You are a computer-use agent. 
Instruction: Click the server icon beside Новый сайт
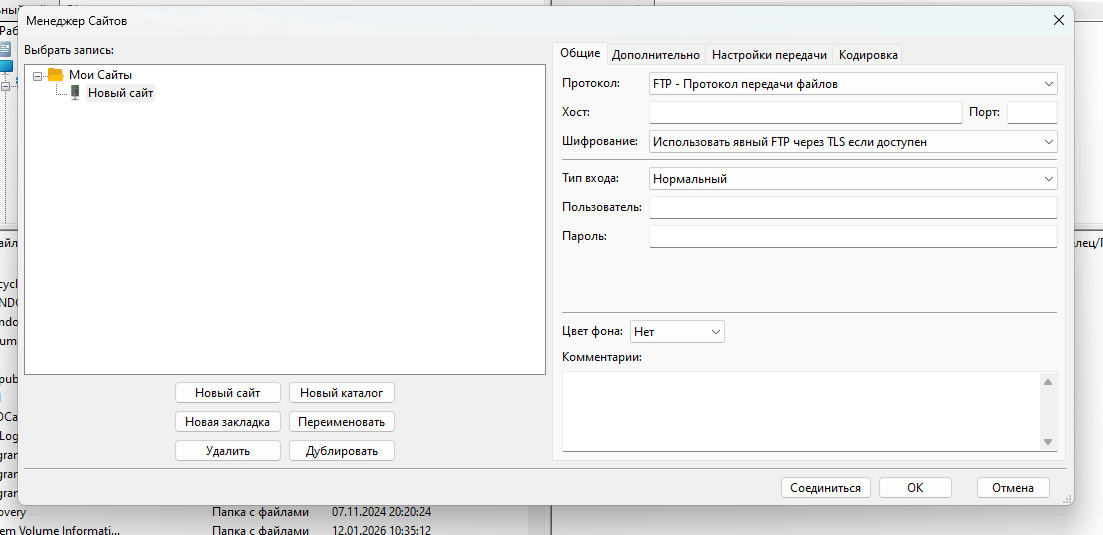(x=75, y=92)
